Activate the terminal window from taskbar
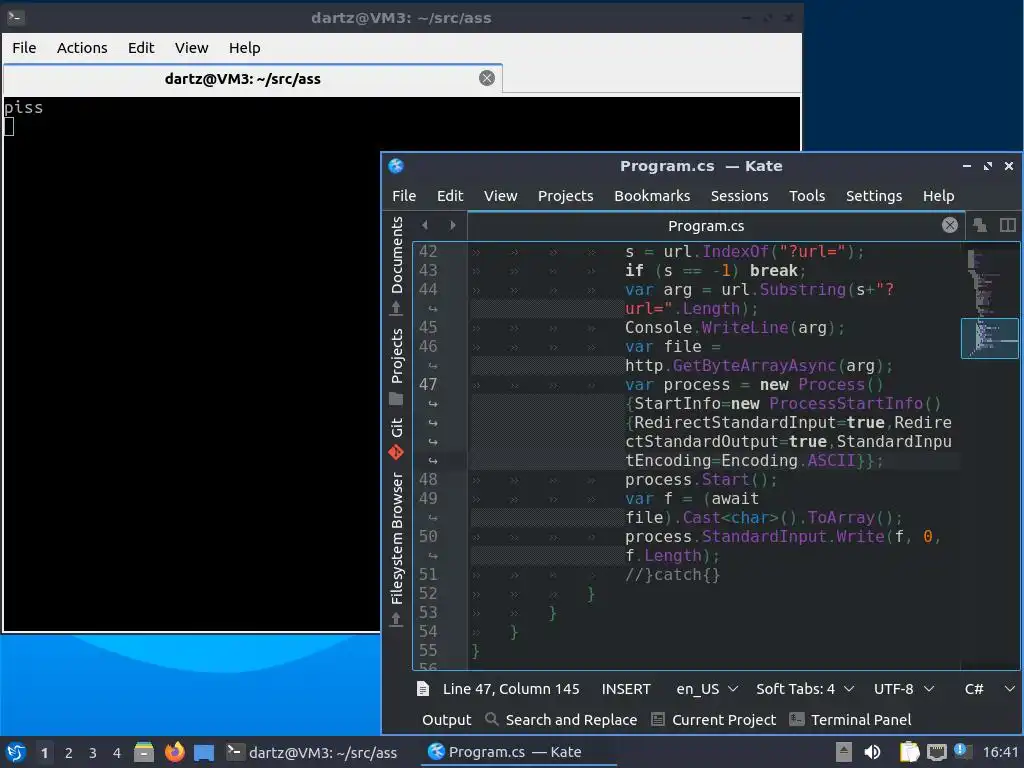 point(312,752)
